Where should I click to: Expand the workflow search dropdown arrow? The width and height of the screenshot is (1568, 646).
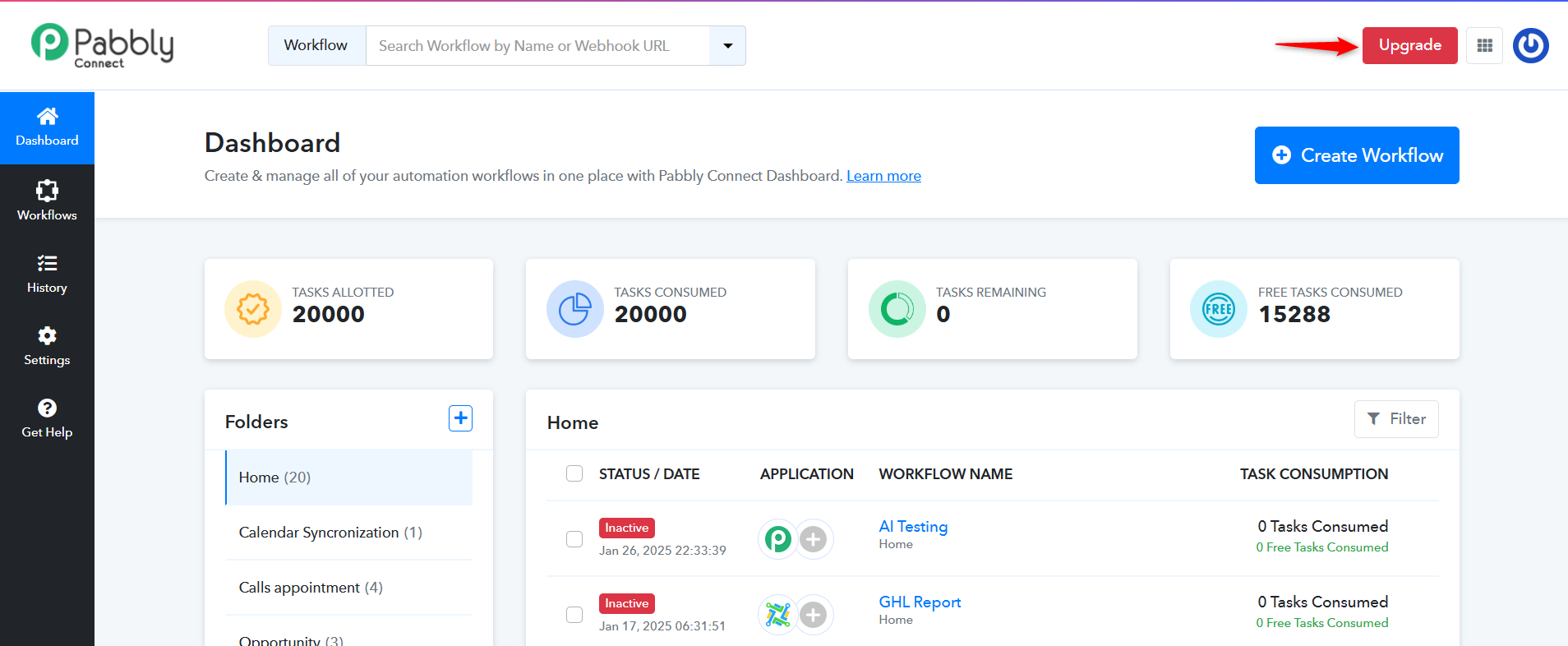click(x=727, y=45)
